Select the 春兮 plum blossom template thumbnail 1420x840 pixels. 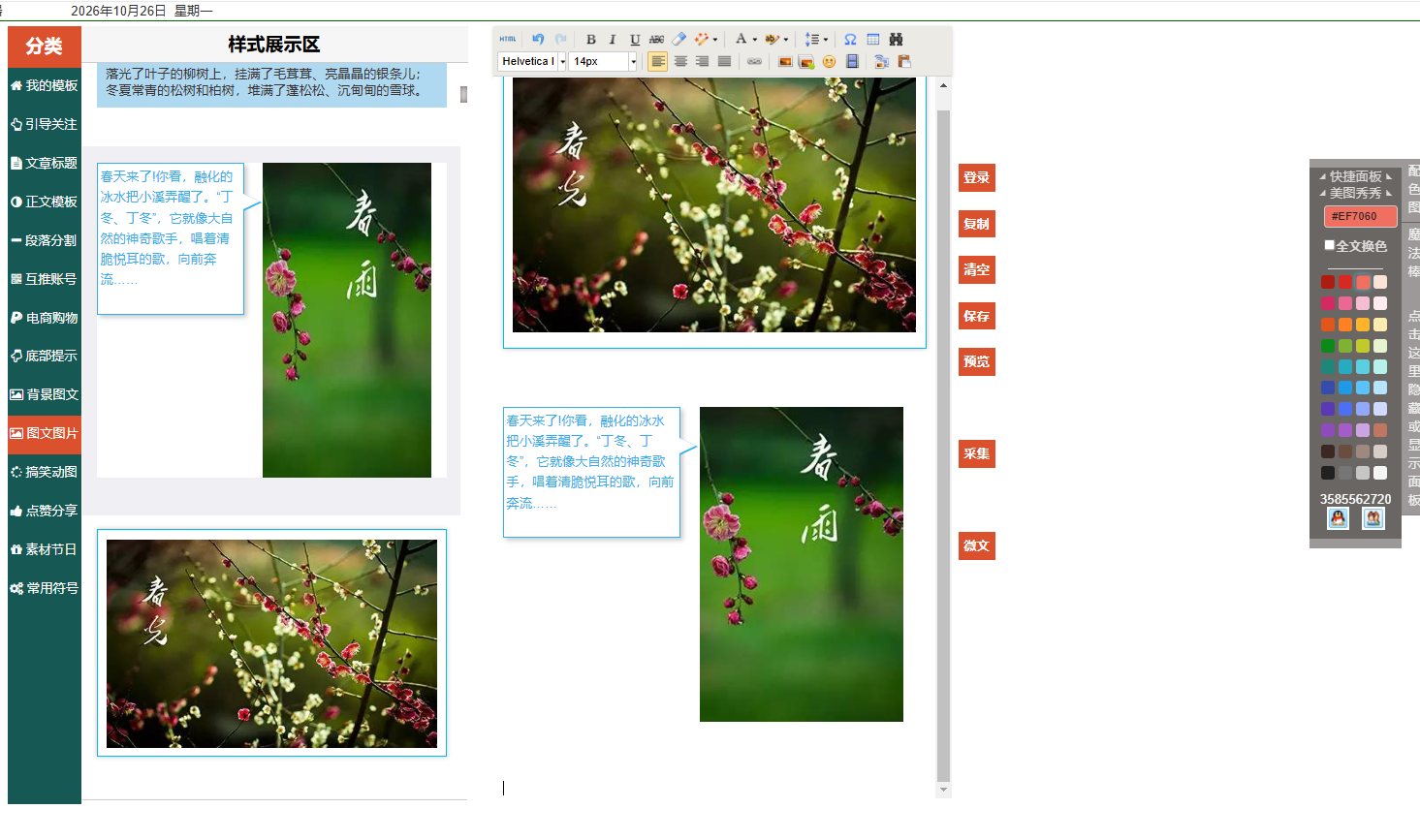tap(271, 643)
